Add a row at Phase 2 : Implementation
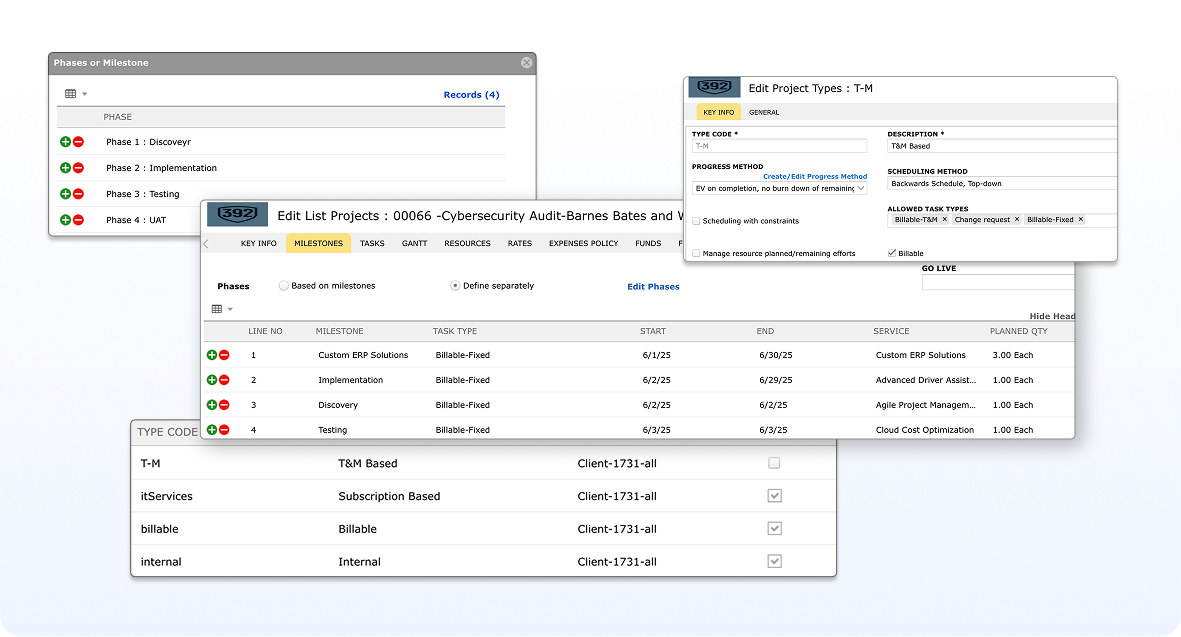Image resolution: width=1181 pixels, height=637 pixels. (66, 168)
